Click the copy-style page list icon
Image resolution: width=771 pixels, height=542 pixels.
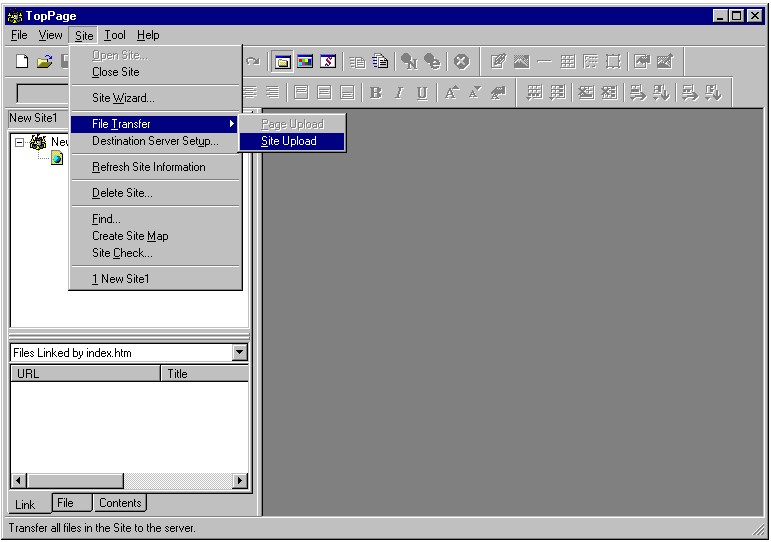[357, 62]
